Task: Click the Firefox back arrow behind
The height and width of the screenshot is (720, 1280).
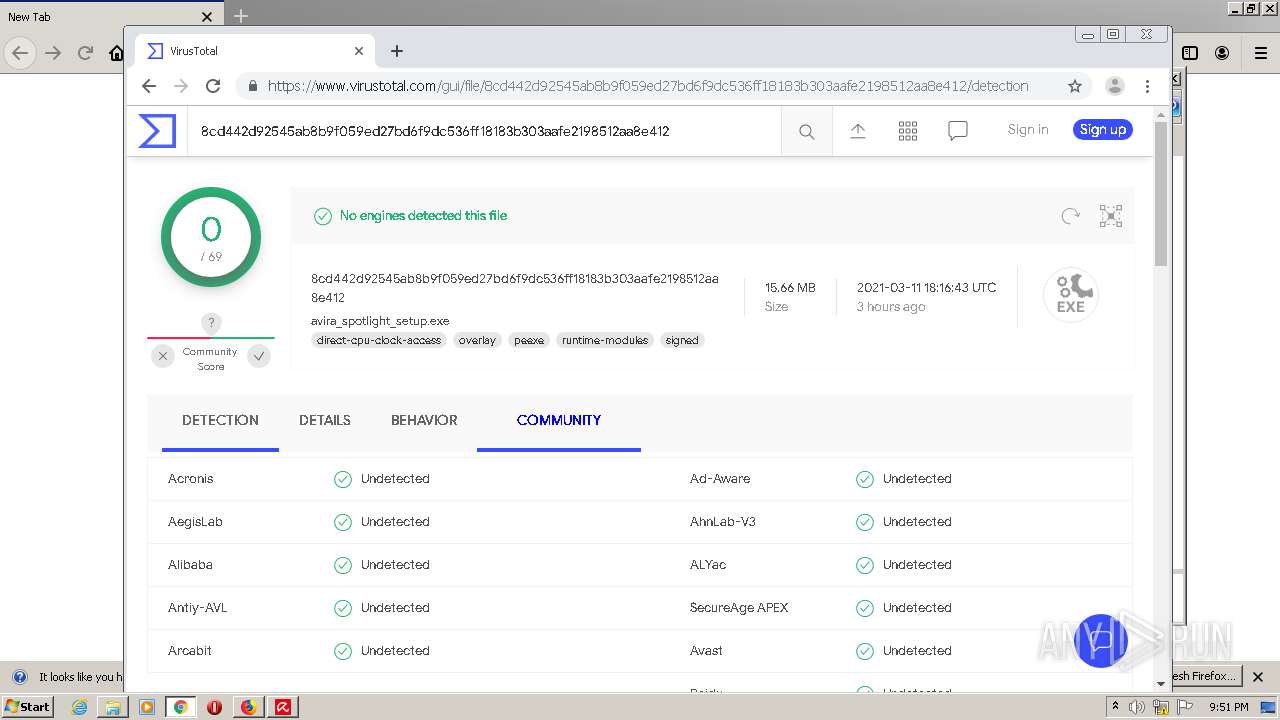Action: tap(20, 53)
